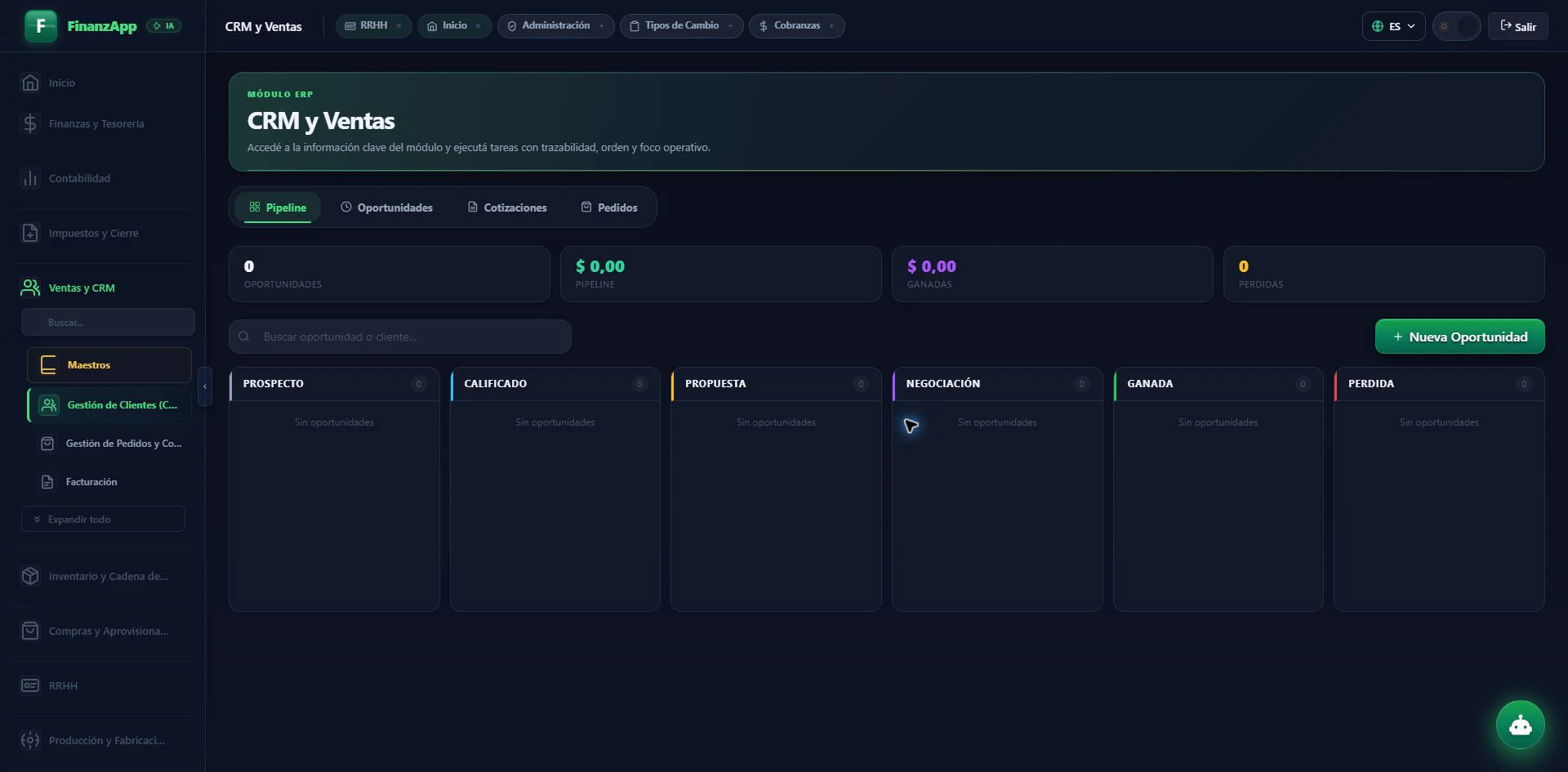The height and width of the screenshot is (772, 1568).
Task: Close the RRHH top tab
Action: tap(399, 26)
